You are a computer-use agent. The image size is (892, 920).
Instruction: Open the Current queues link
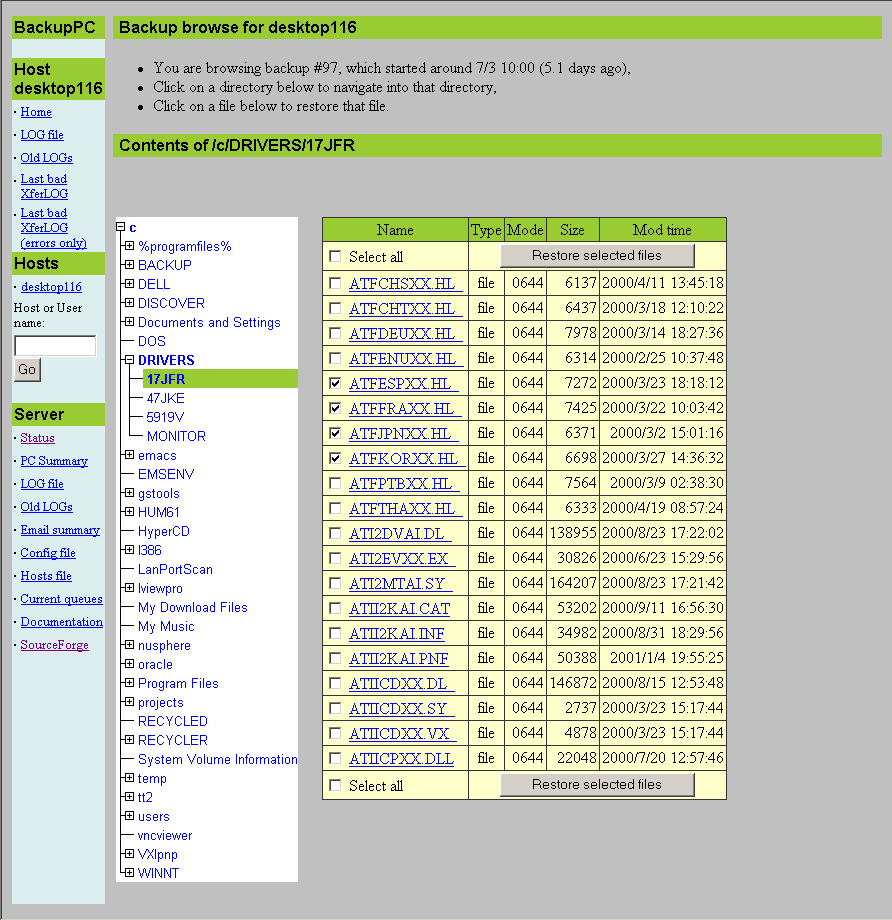tap(61, 599)
